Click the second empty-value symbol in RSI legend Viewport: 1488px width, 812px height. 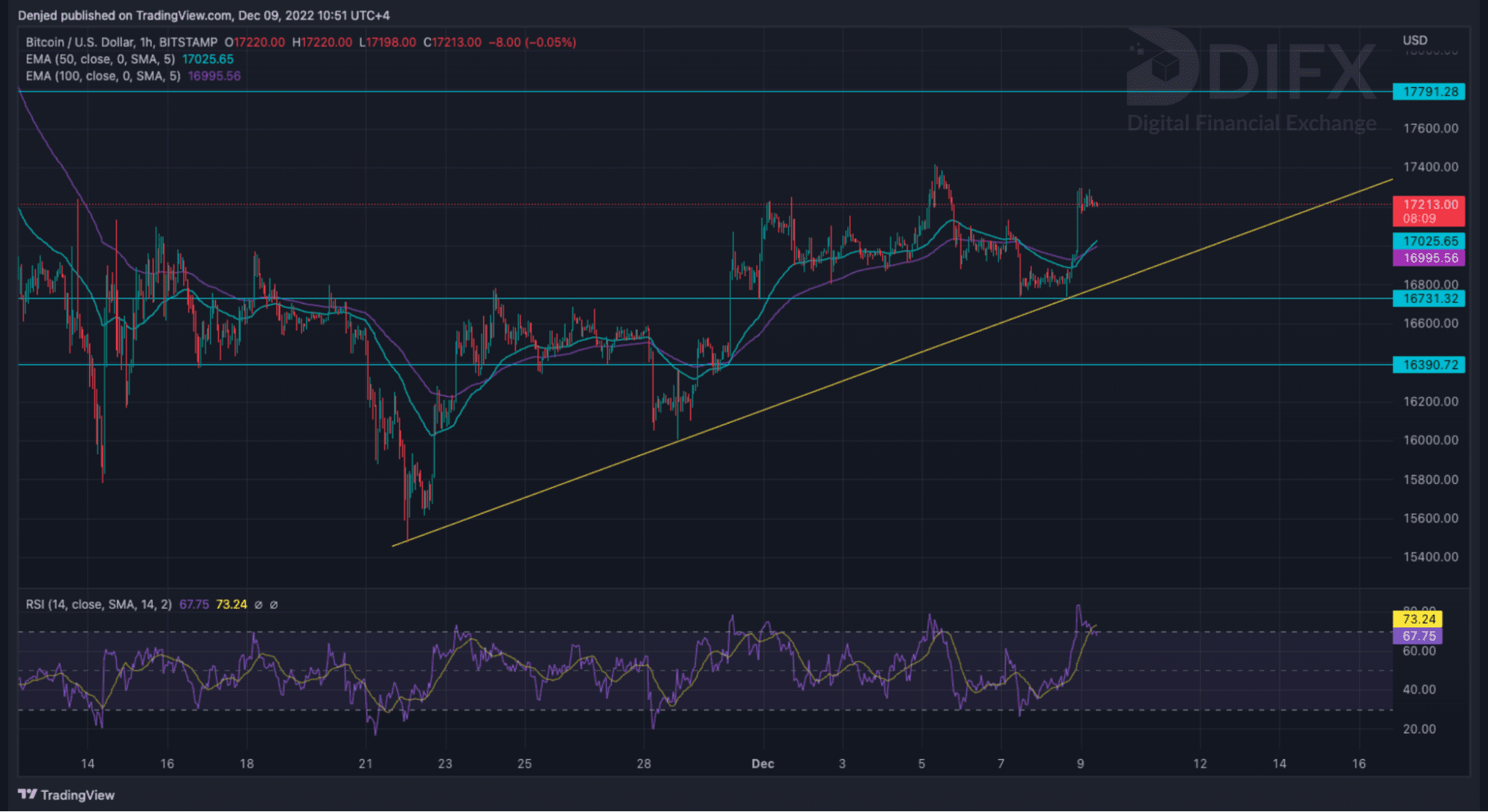[x=274, y=604]
